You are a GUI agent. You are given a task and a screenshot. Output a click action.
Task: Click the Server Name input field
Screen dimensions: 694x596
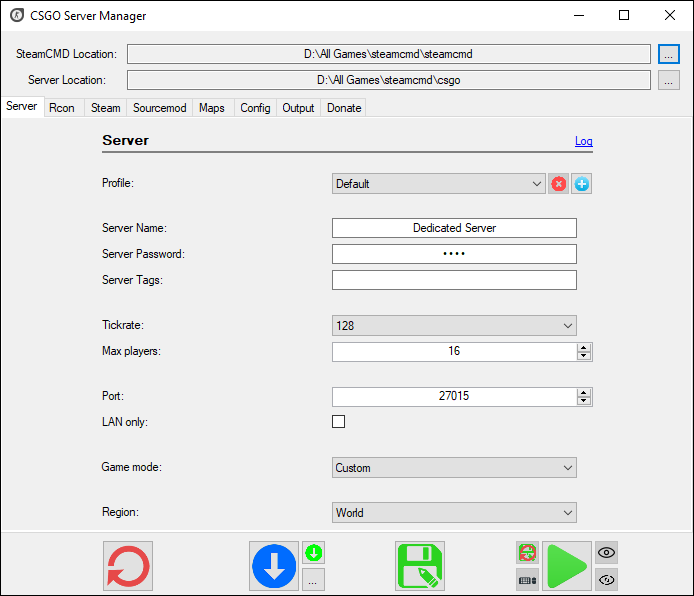pyautogui.click(x=454, y=228)
